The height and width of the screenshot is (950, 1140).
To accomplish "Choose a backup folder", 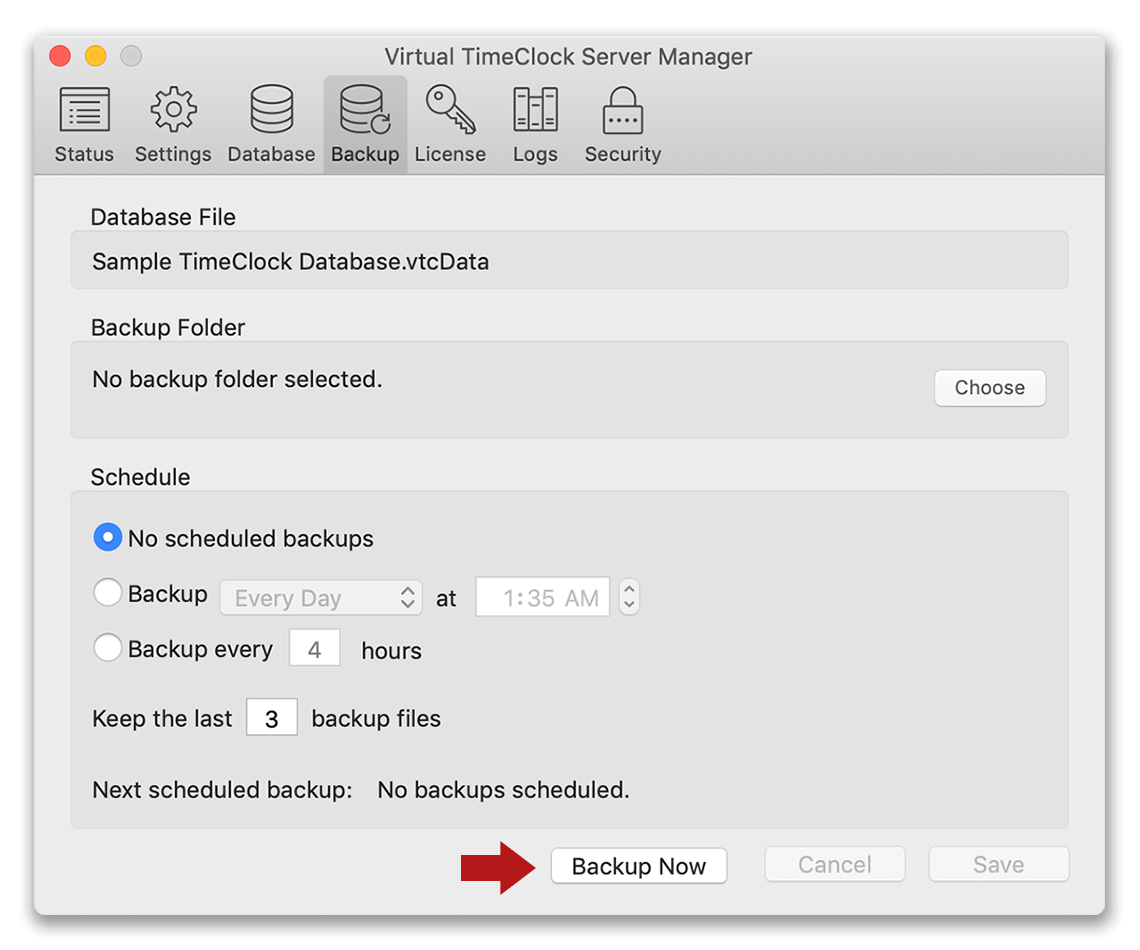I will (x=989, y=388).
